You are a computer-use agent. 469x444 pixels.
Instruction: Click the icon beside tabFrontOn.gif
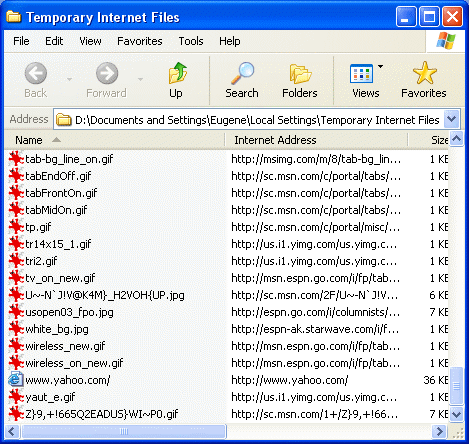(x=16, y=193)
